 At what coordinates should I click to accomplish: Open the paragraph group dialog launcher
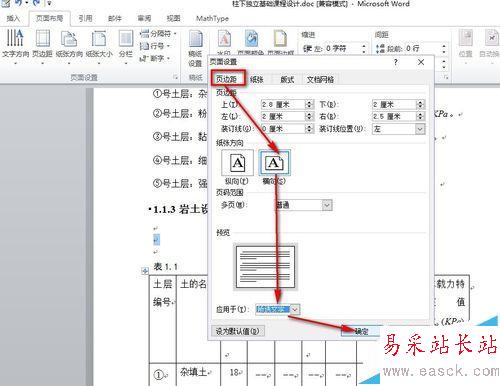tap(446, 77)
